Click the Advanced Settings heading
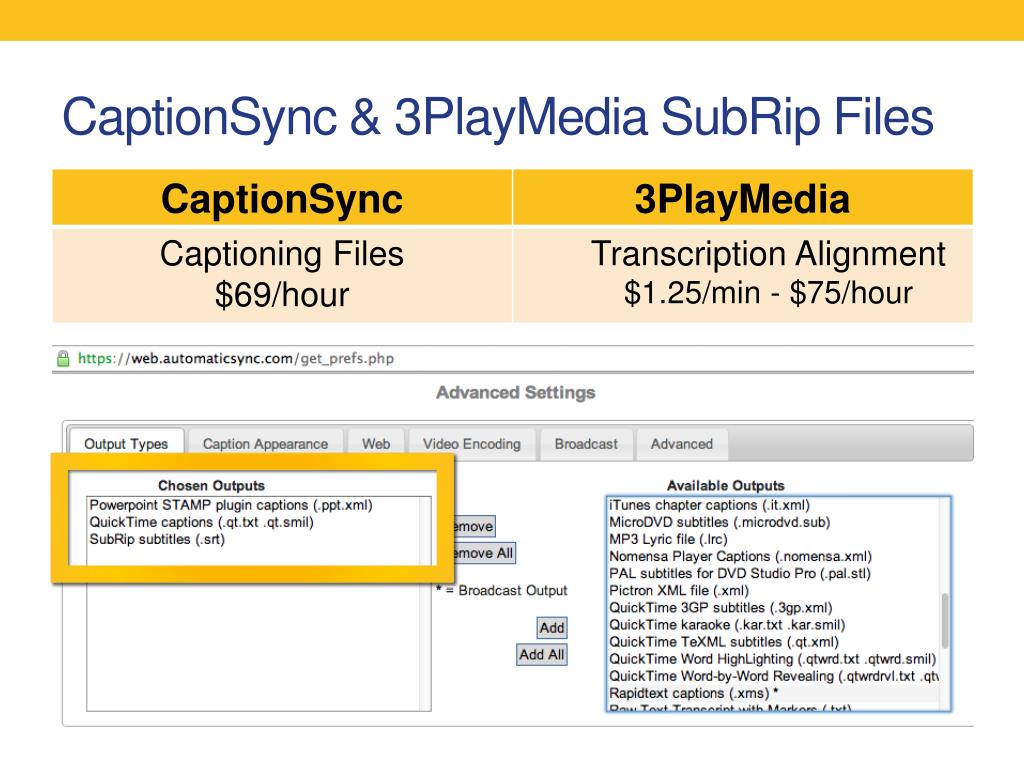1024x768 pixels. point(516,392)
